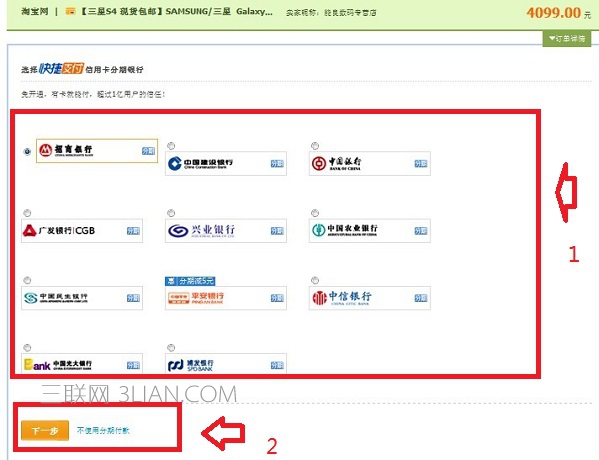Image resolution: width=599 pixels, height=460 pixels.
Task: Click the 中国光大银行 Everbright logo
Action: click(58, 364)
